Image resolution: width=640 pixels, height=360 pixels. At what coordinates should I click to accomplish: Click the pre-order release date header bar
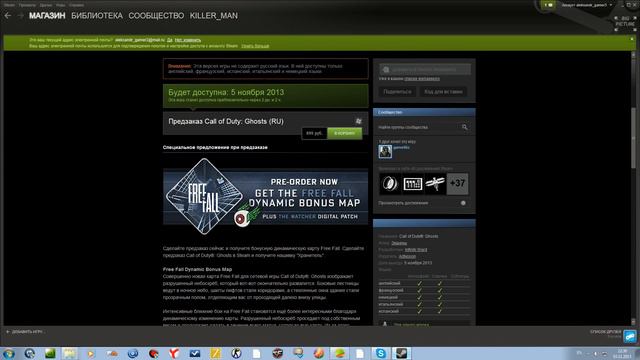[265, 96]
